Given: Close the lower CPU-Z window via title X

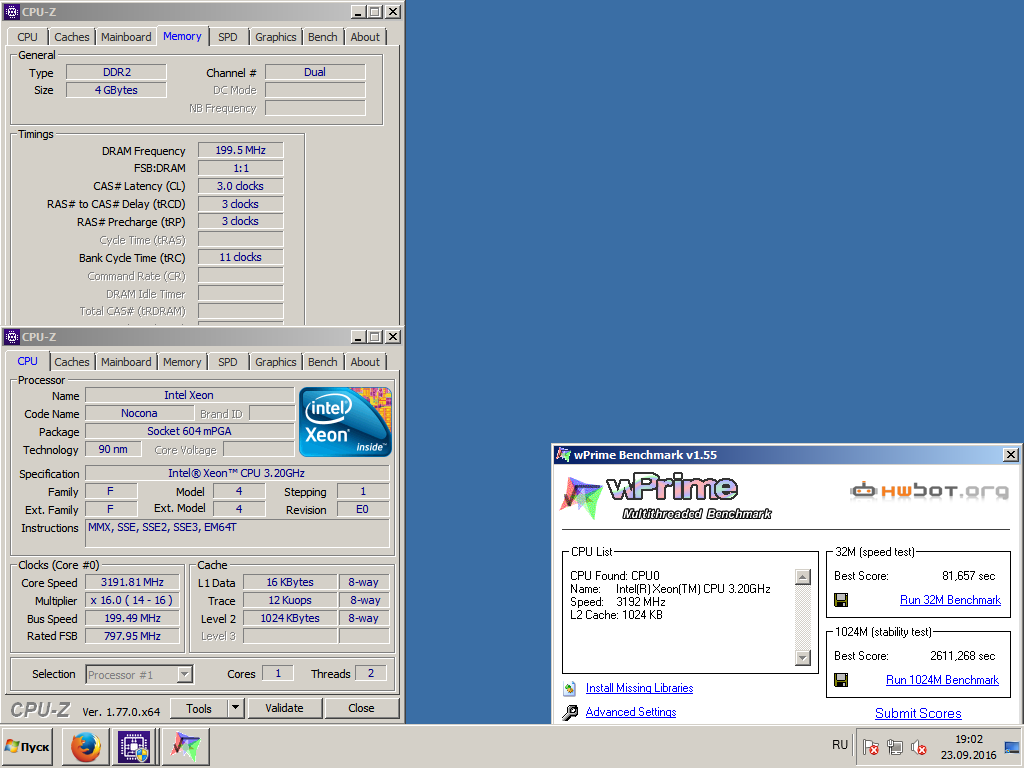Looking at the screenshot, I should (x=392, y=337).
